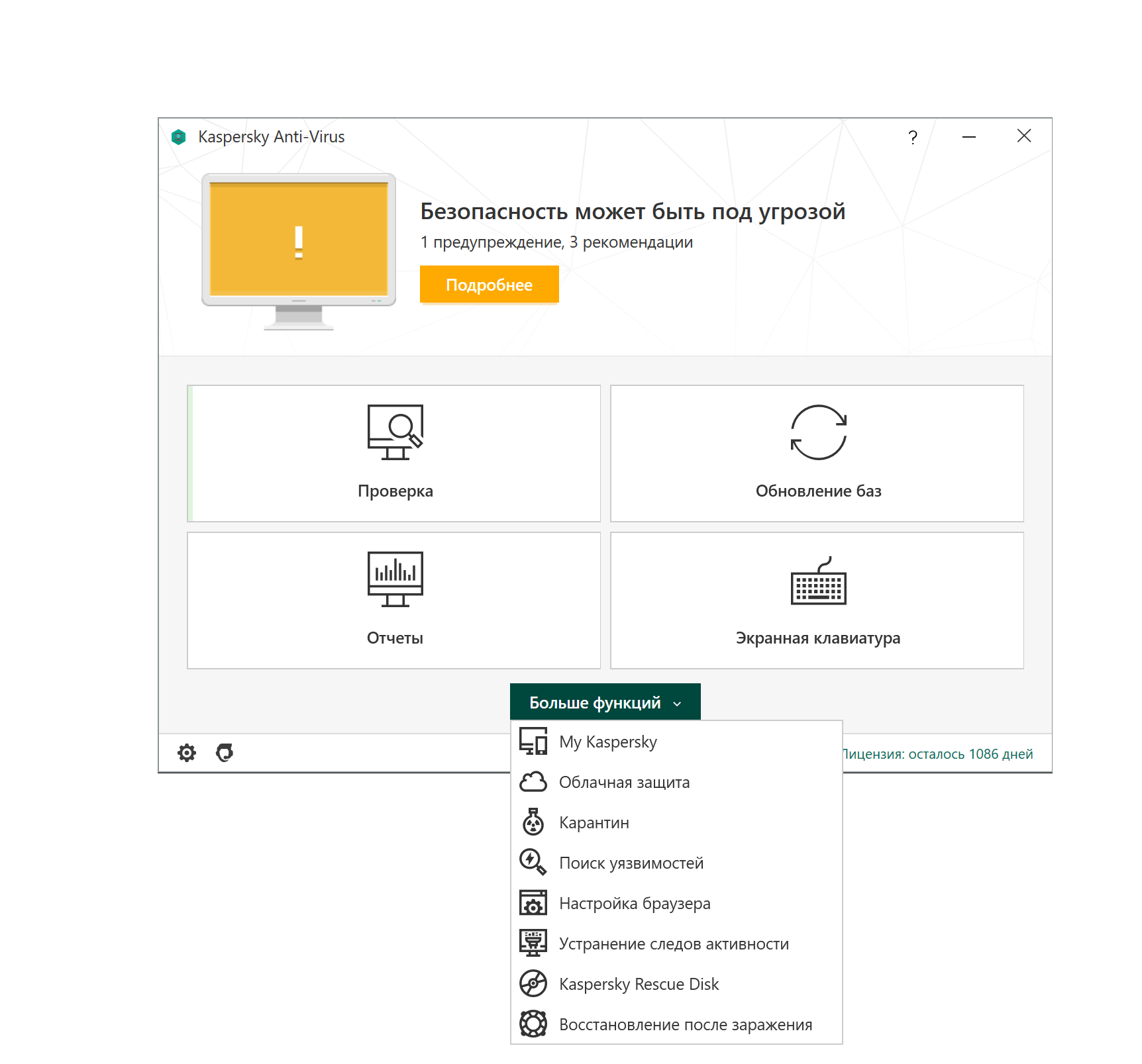Click the quarantine flask icon
The image size is (1142, 1064).
533,822
